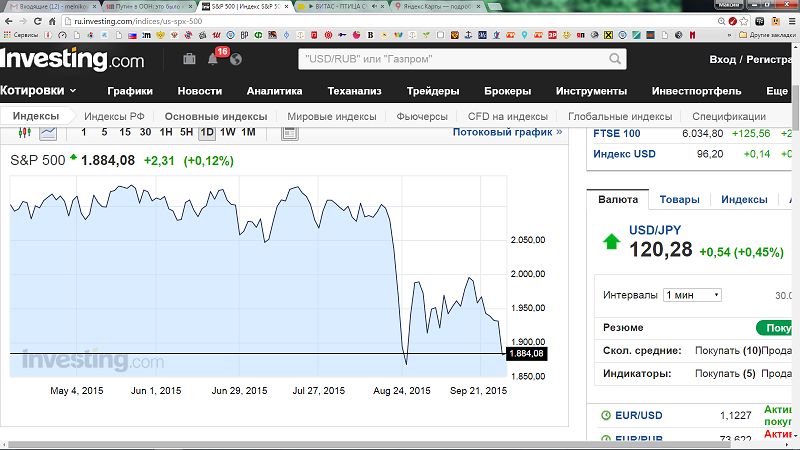Open Брокеры menu
Viewport: 800px width, 450px height.
[508, 91]
